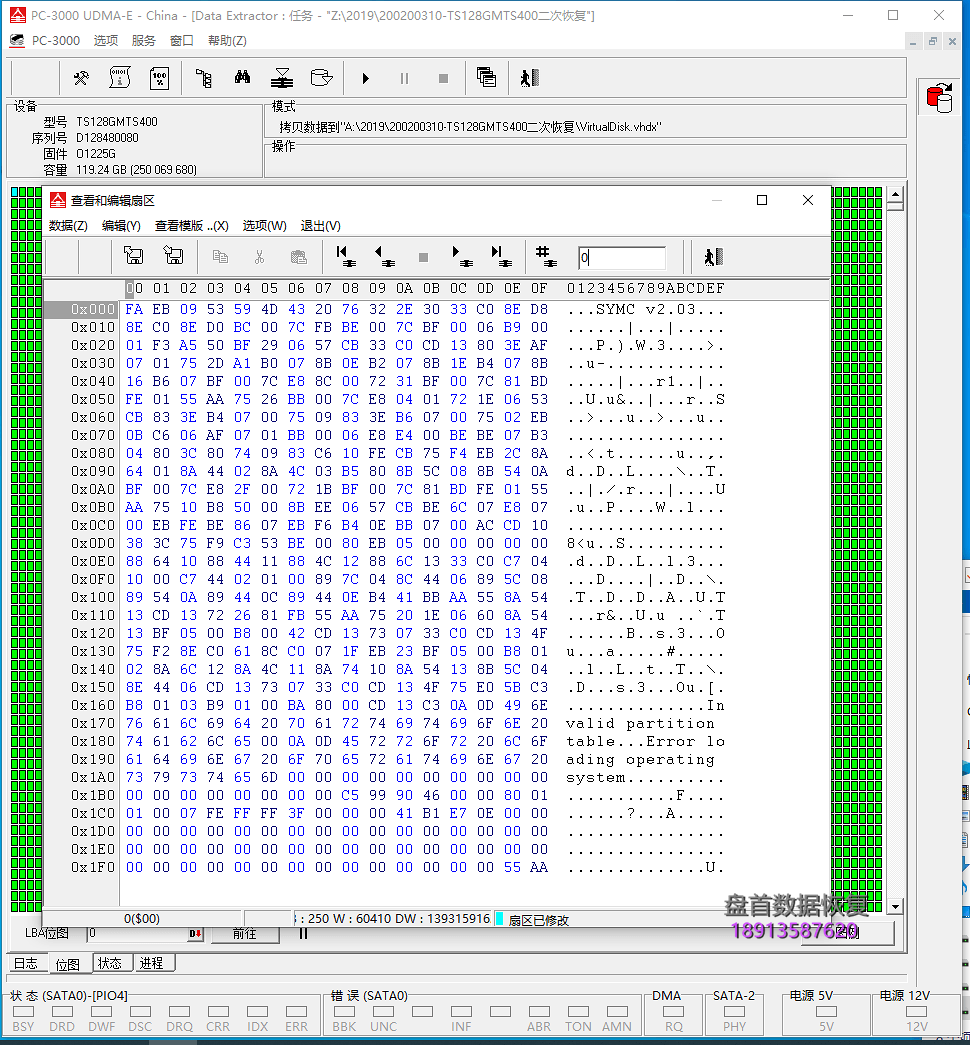Click the red database icon at top right
Viewport: 970px width, 1045px height.
[x=938, y=98]
